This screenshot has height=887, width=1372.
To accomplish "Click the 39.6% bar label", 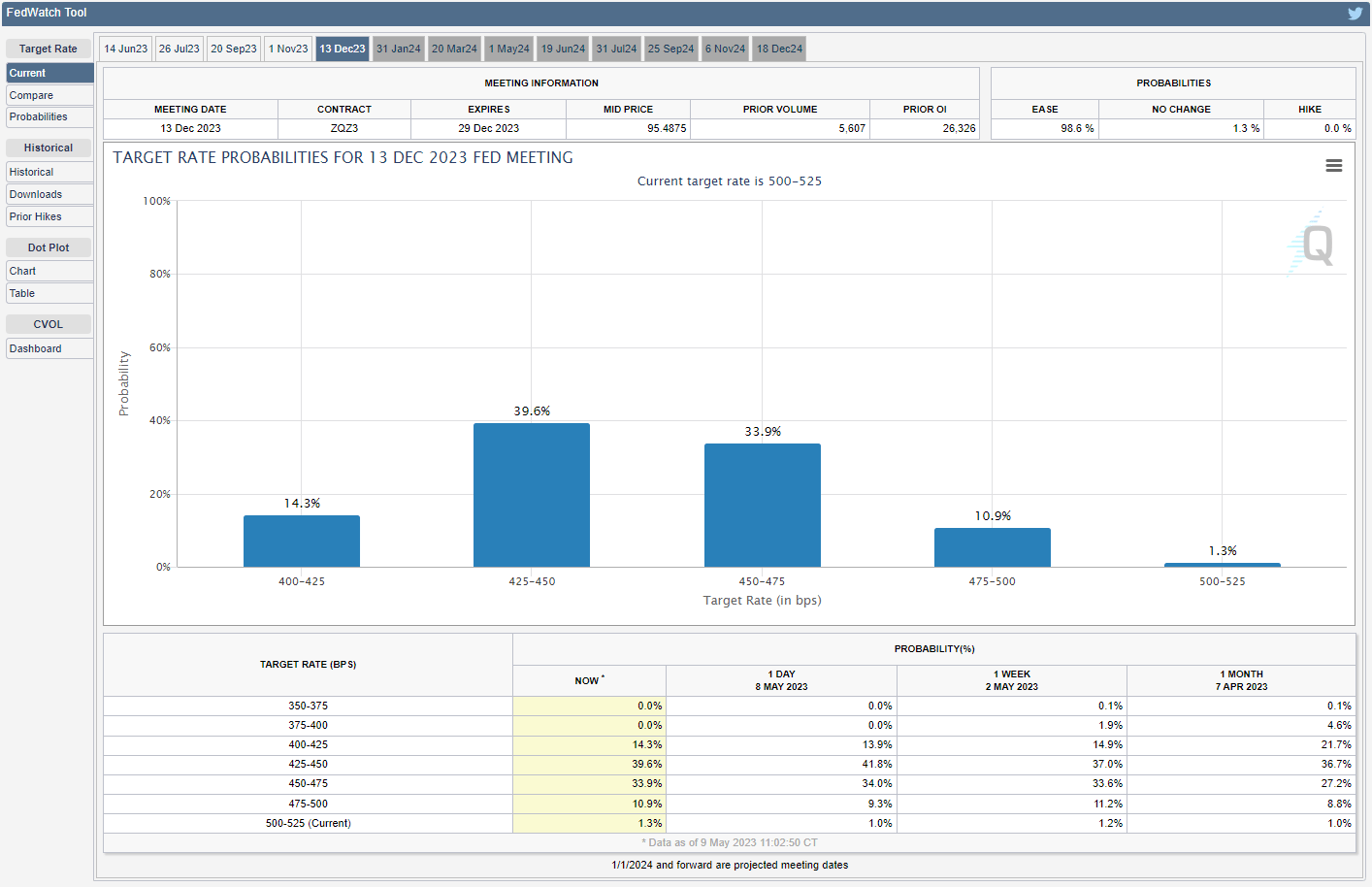I will [532, 411].
